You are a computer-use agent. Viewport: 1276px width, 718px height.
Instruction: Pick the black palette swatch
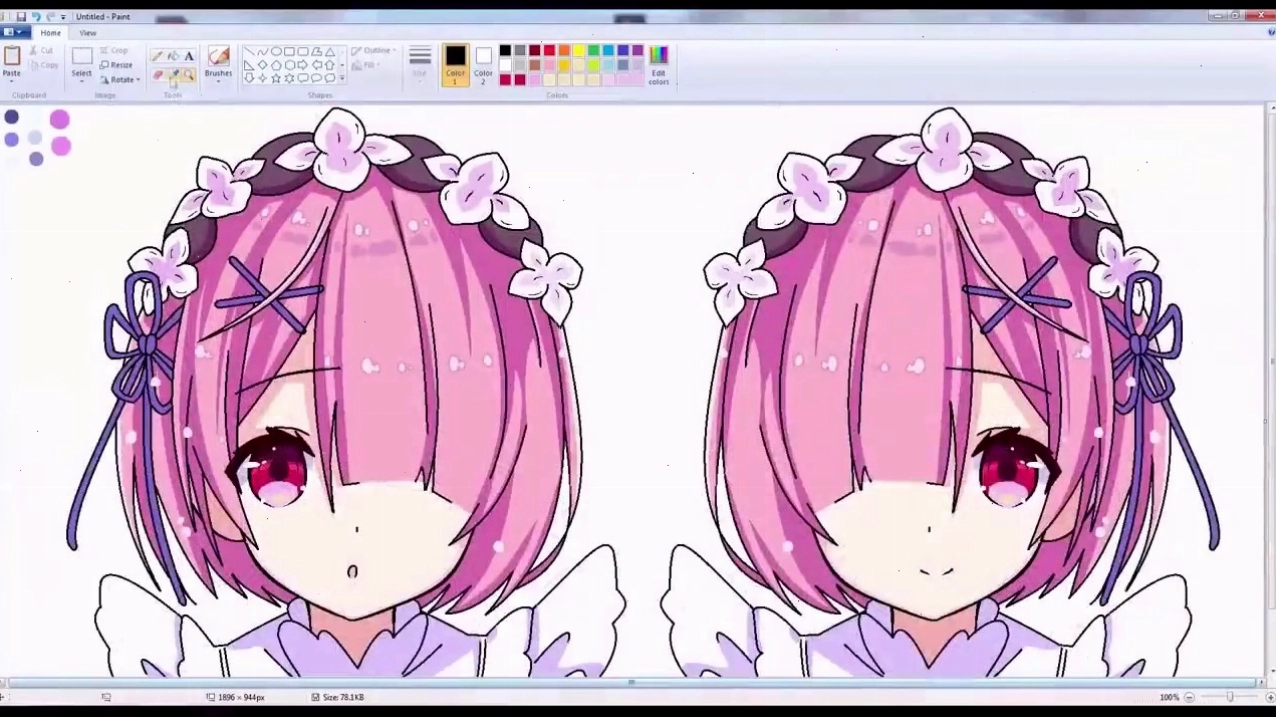pos(505,51)
